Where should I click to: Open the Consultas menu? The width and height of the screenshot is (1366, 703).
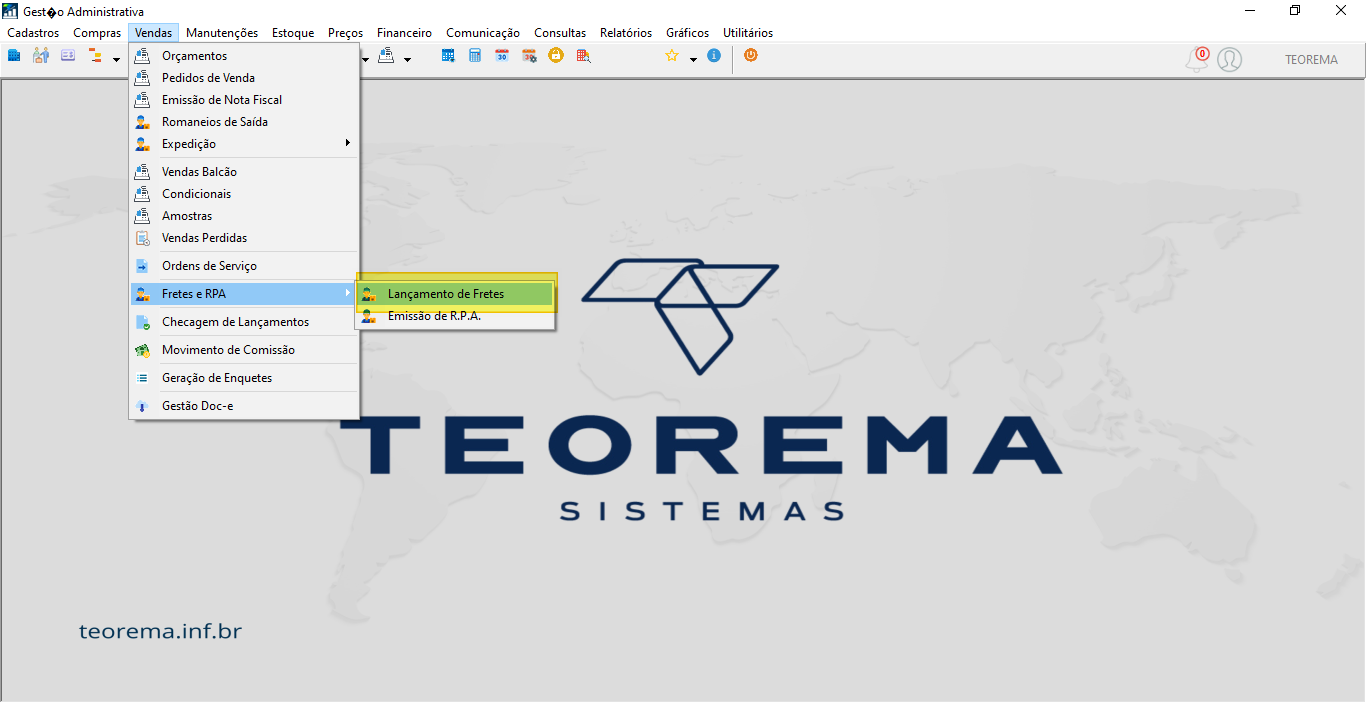coord(560,33)
